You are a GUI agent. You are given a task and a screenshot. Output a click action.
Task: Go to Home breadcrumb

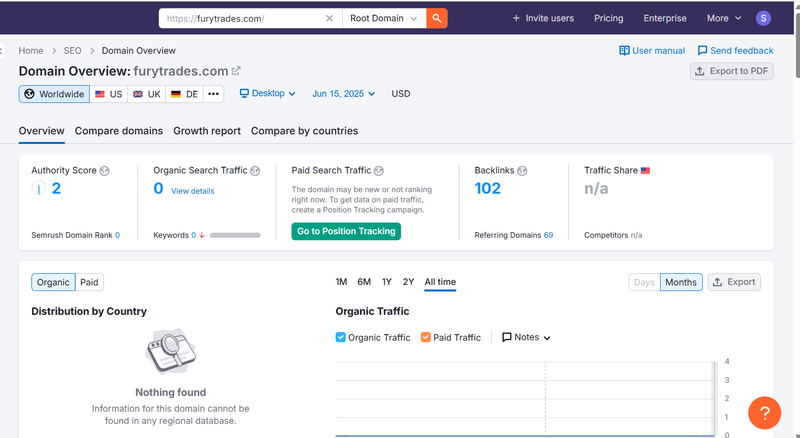pyautogui.click(x=31, y=51)
